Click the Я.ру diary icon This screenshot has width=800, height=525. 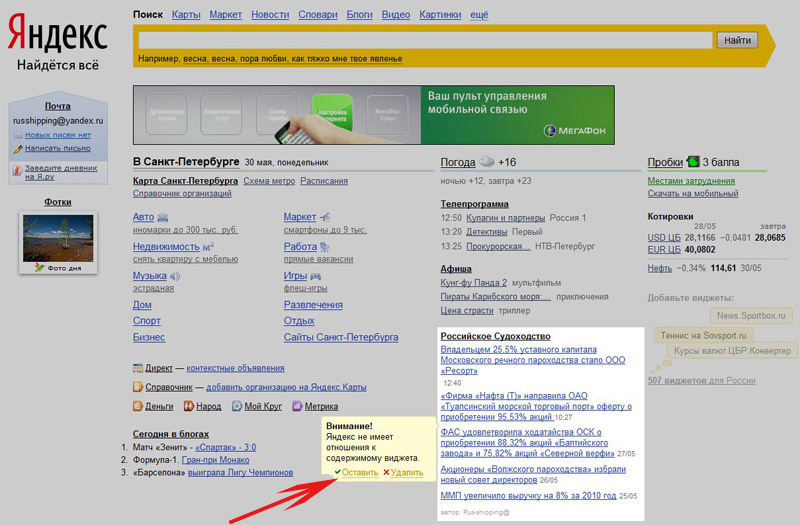pyautogui.click(x=17, y=171)
